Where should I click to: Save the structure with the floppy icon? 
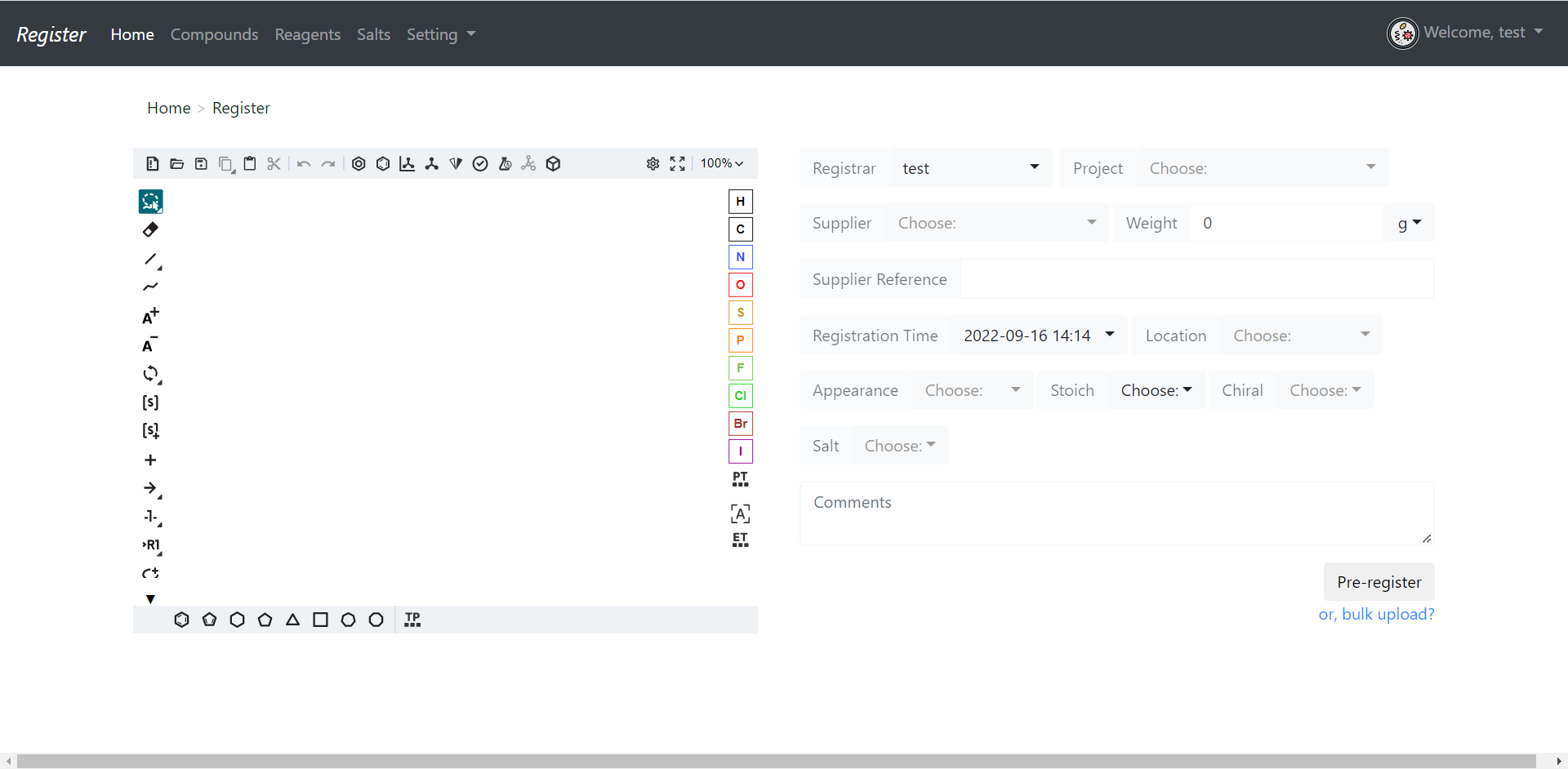201,164
